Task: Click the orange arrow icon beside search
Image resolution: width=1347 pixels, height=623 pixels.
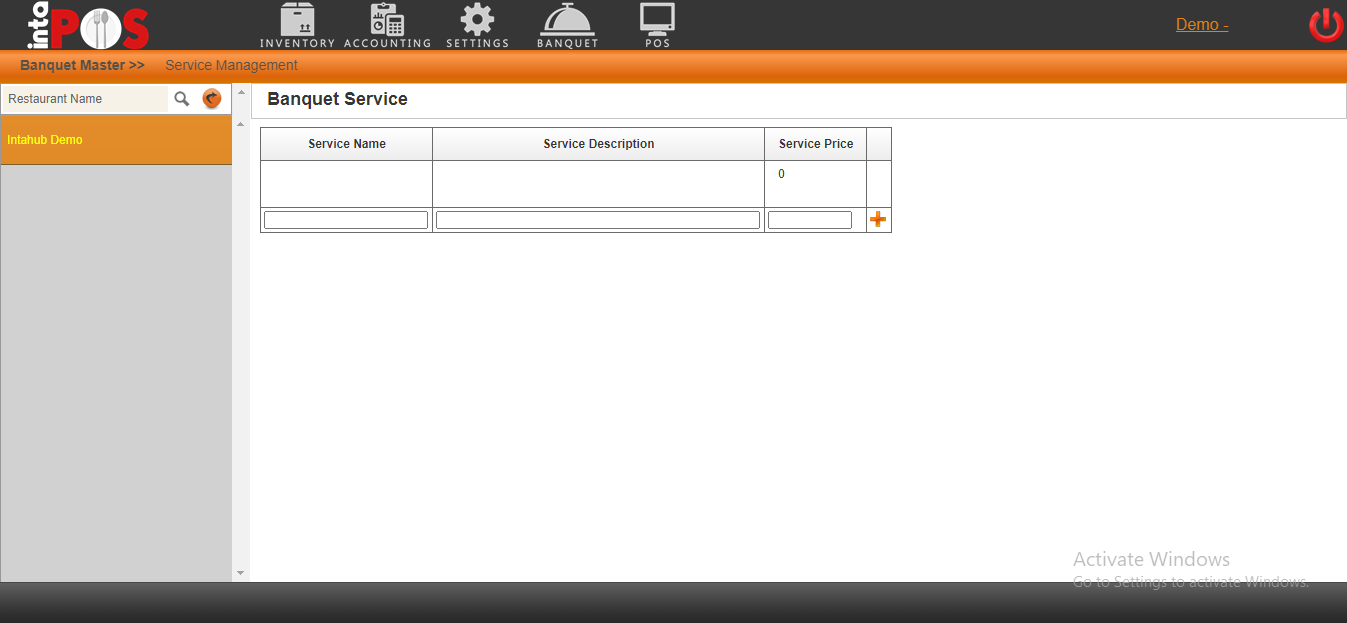Action: pos(211,99)
